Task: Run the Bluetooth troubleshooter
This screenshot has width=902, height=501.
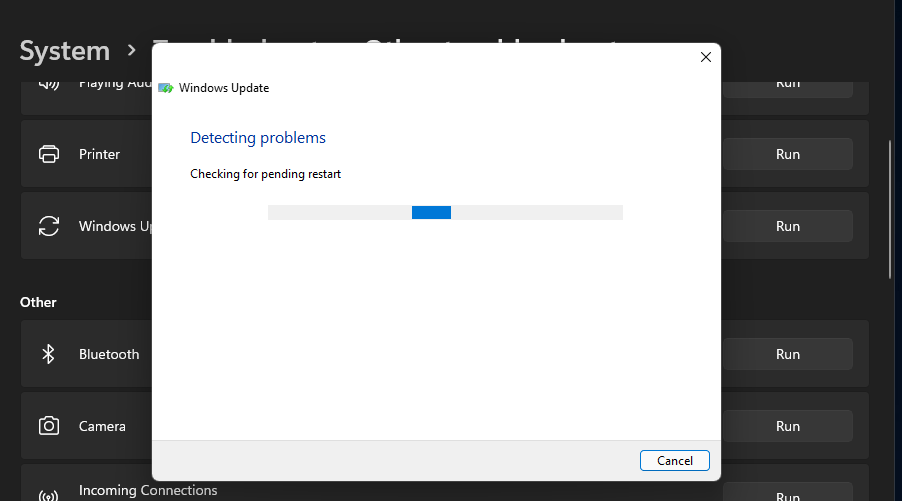Action: (x=787, y=354)
